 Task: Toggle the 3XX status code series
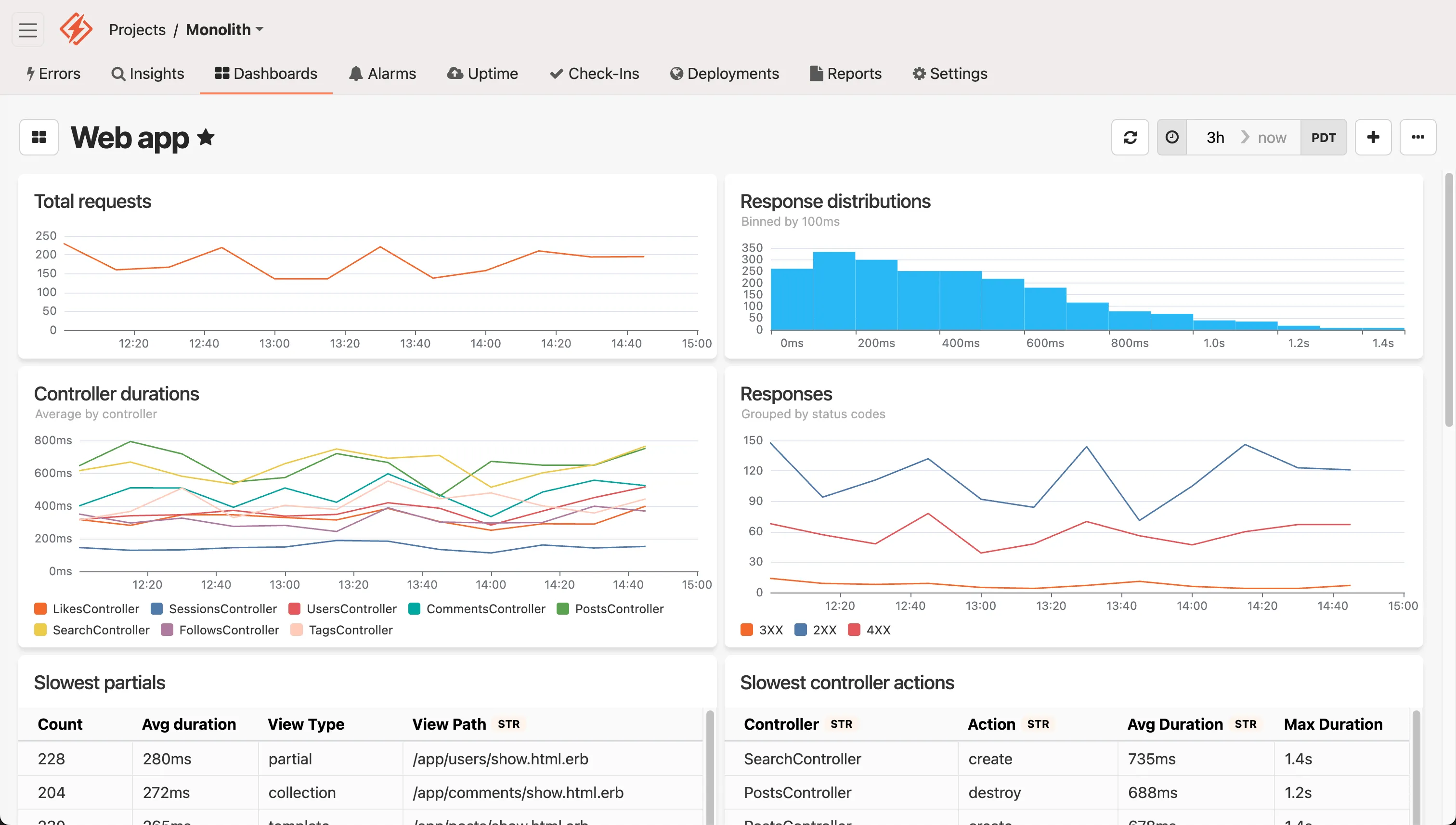[x=746, y=630]
